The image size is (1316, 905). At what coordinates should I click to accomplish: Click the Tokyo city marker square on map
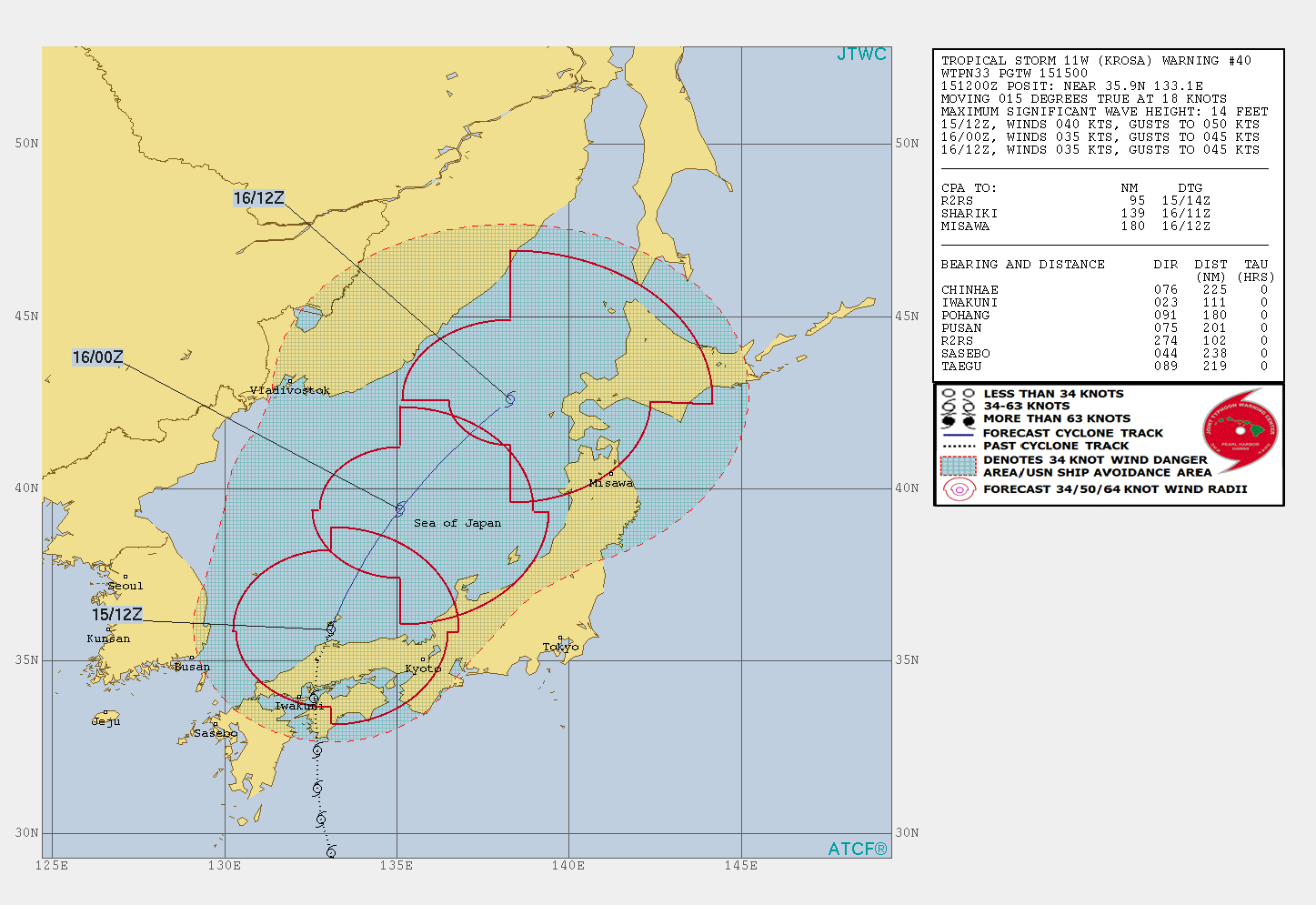[560, 639]
